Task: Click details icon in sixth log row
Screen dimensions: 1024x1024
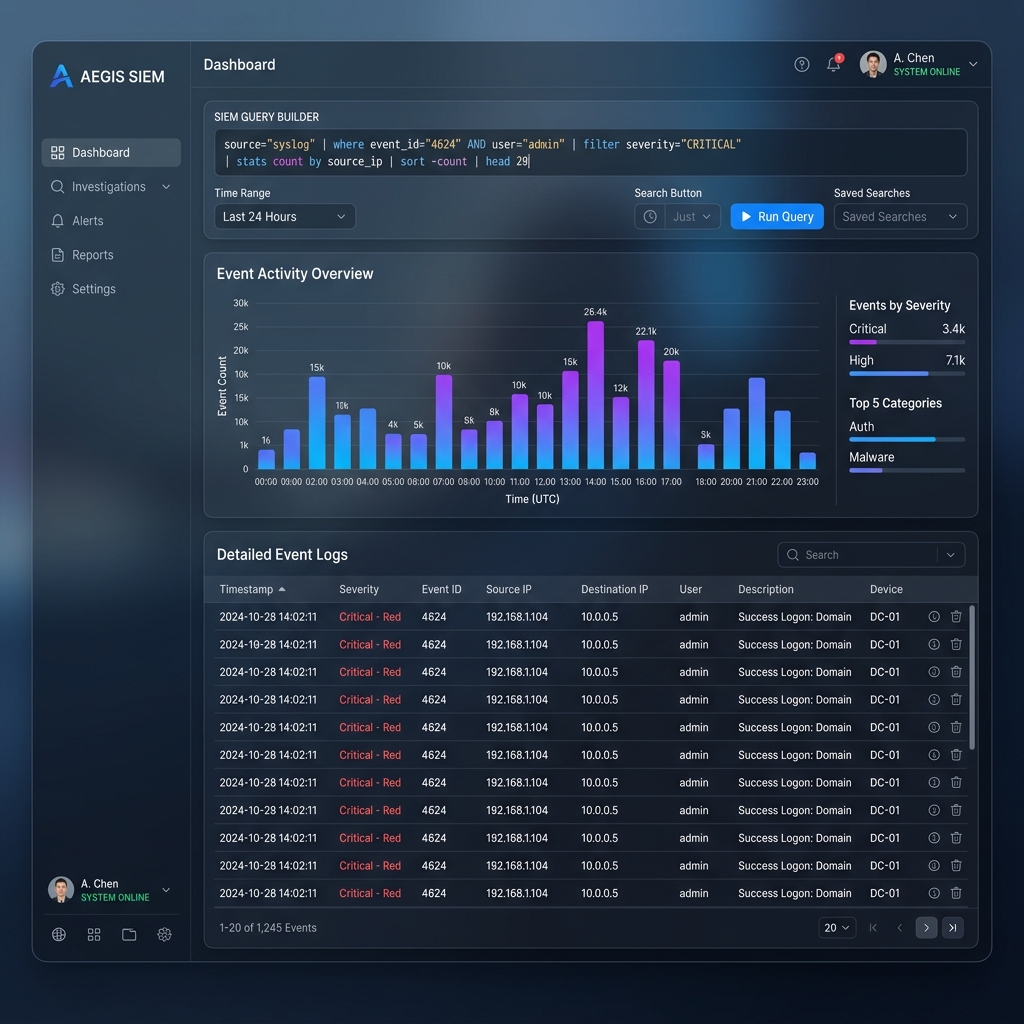Action: [934, 755]
